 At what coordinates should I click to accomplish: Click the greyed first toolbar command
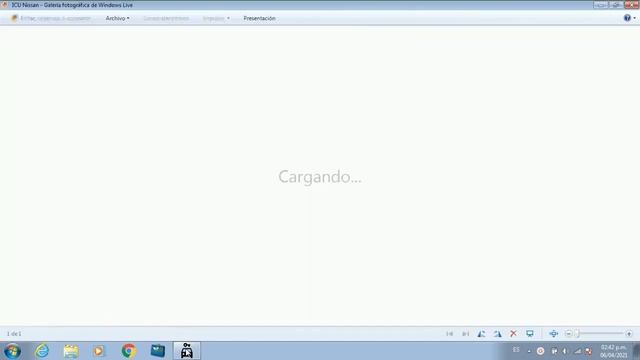(x=51, y=18)
